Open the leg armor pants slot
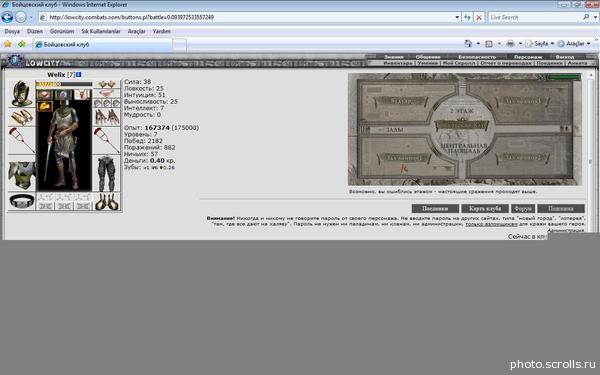Screen dimensions: 600x375 [x=107, y=174]
